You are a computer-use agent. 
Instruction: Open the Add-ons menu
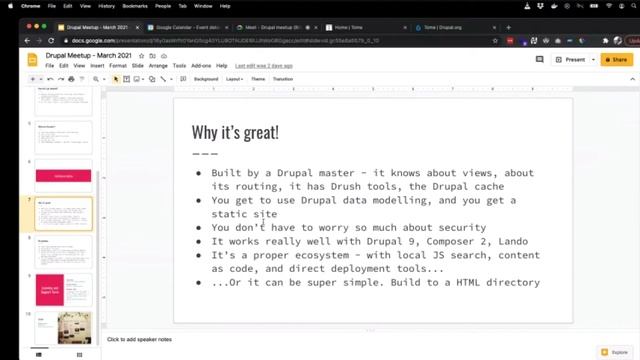pyautogui.click(x=201, y=66)
